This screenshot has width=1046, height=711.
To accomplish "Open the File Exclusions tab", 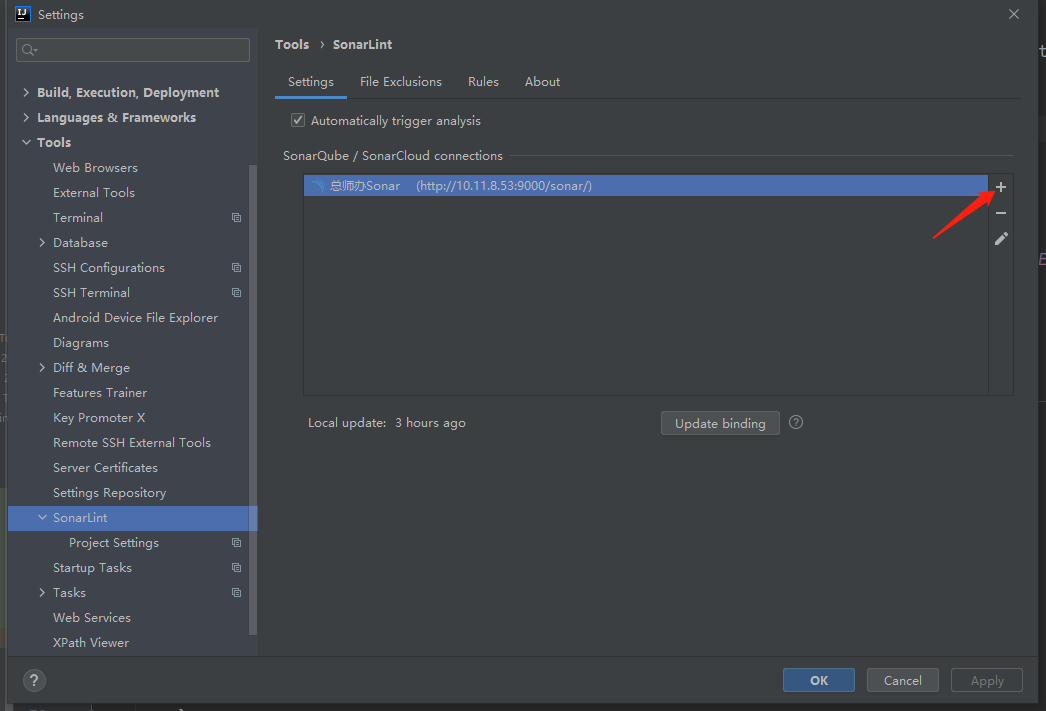I will 400,82.
